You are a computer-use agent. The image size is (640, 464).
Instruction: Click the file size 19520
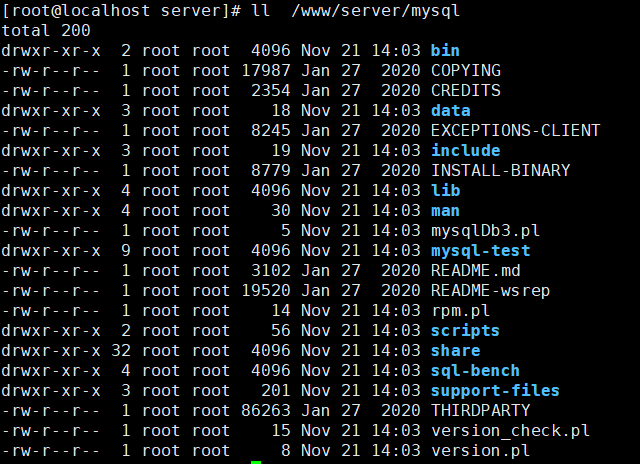tap(266, 291)
